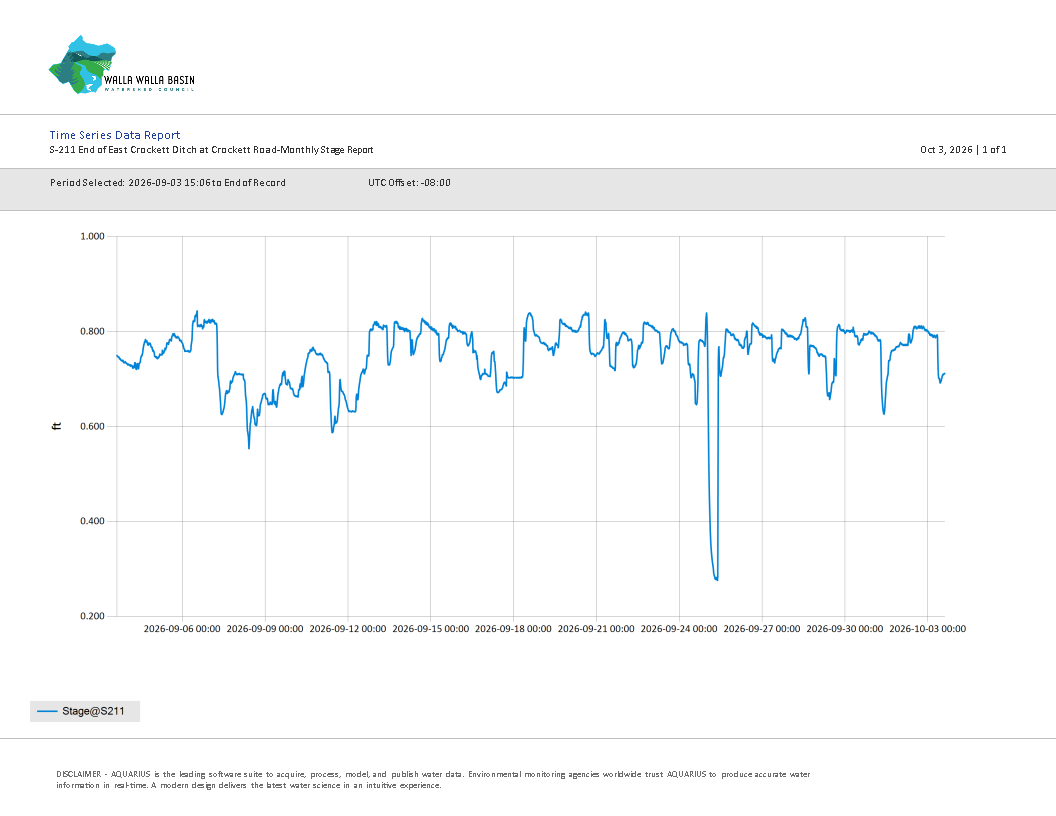This screenshot has width=1056, height=816.
Task: Click the 2026-09-12 00:00 date label
Action: tap(348, 629)
